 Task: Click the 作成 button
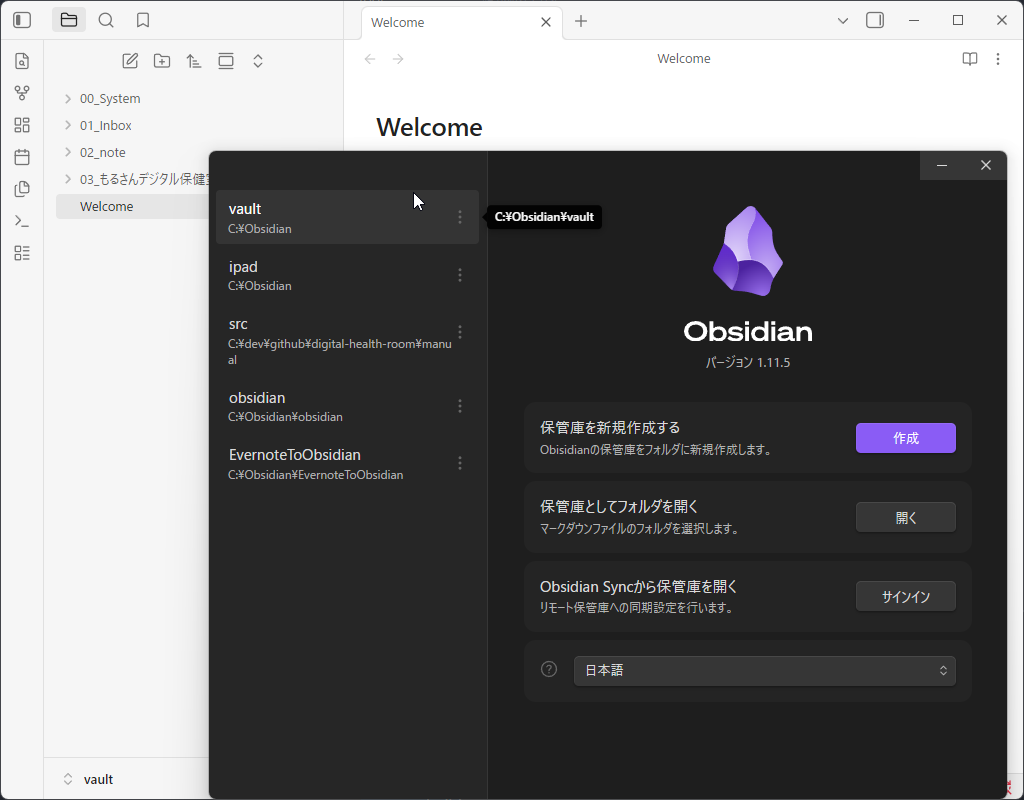point(905,438)
